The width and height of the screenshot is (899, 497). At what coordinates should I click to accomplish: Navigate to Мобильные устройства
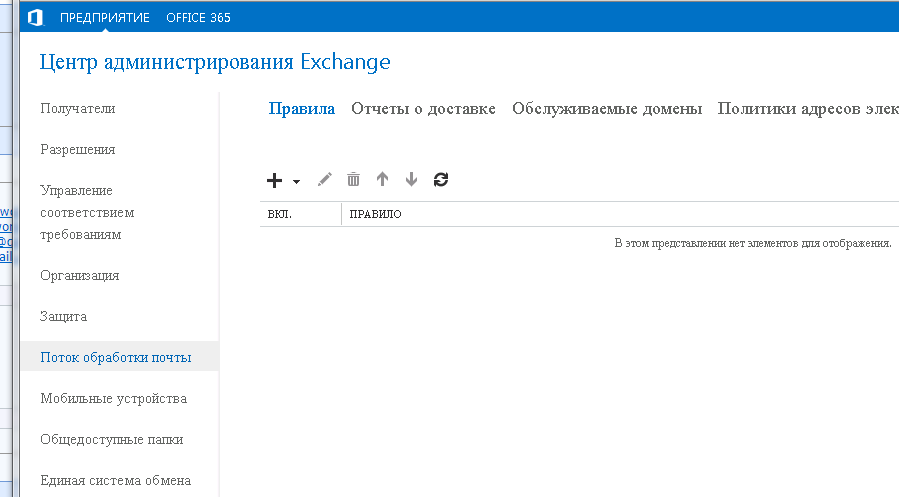(113, 398)
